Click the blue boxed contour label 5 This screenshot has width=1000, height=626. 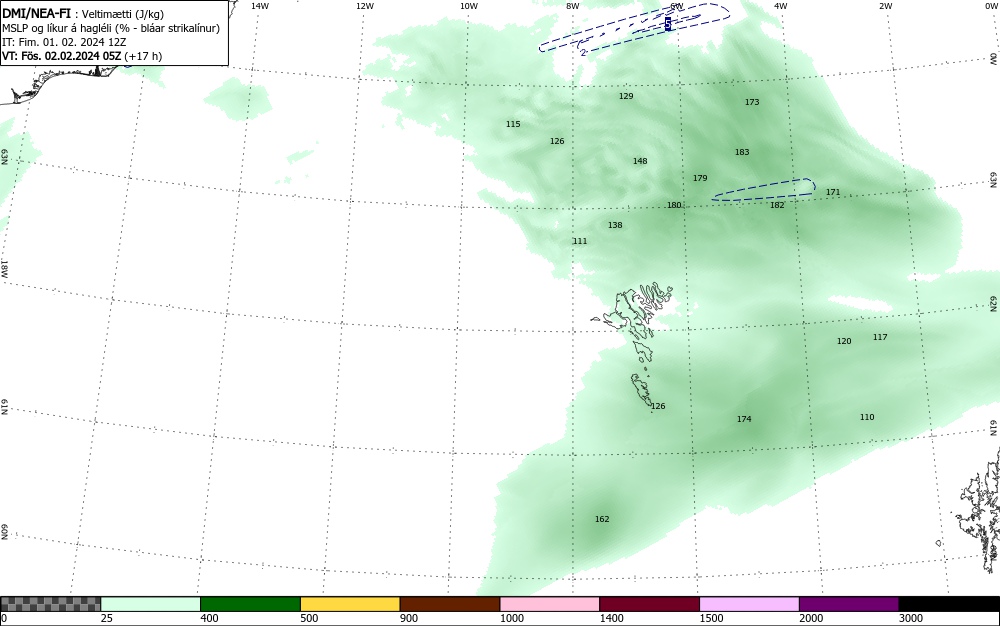pyautogui.click(x=668, y=24)
